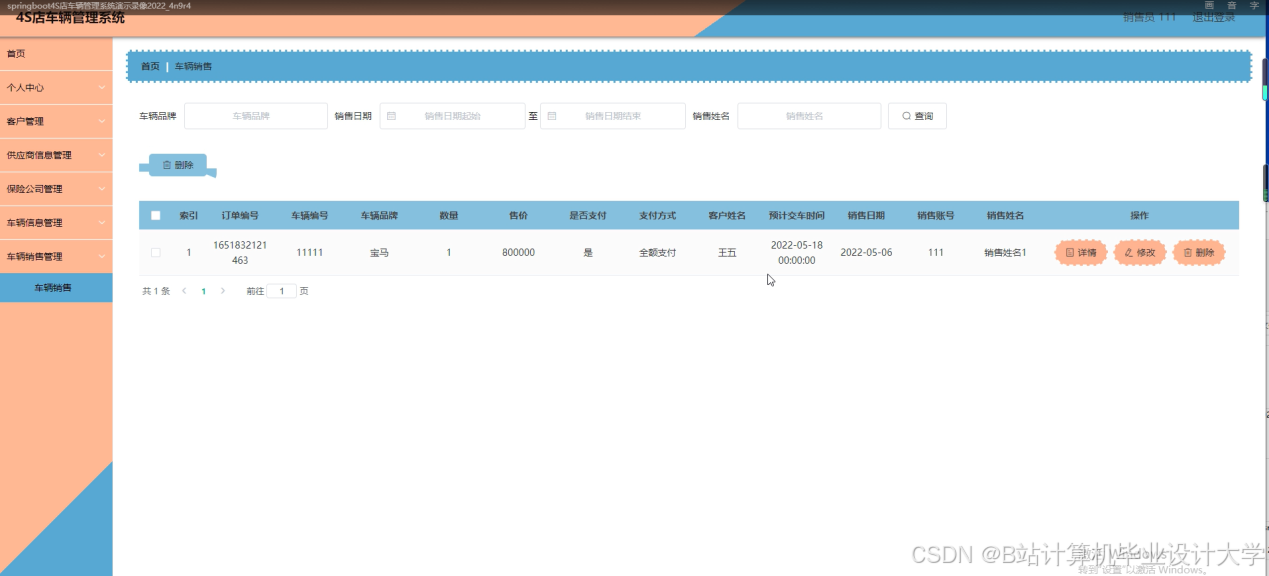The image size is (1269, 576).
Task: Open the 首页 sidebar item
Action: coord(56,53)
